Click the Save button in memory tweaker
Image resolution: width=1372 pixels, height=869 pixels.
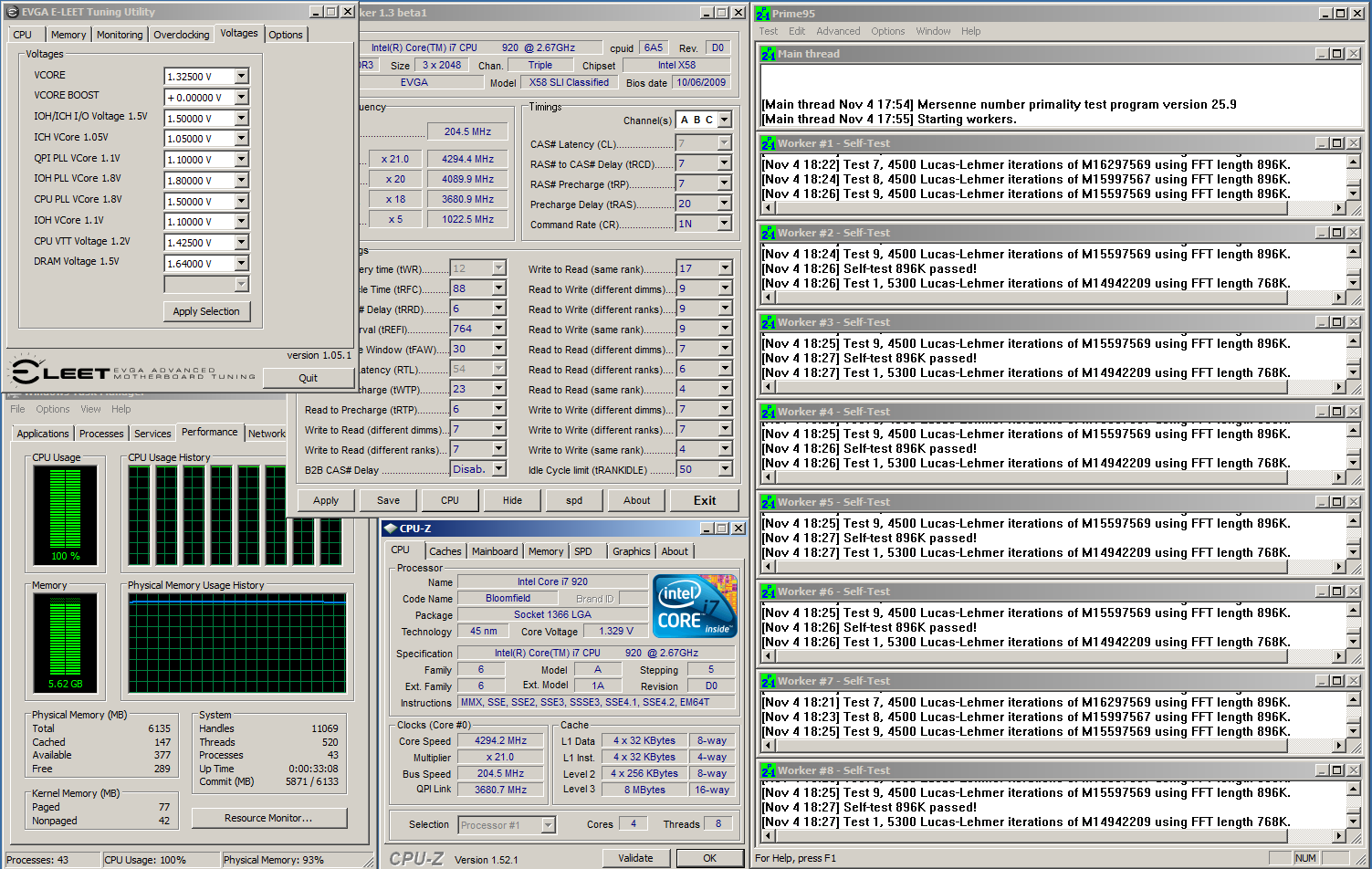(388, 500)
